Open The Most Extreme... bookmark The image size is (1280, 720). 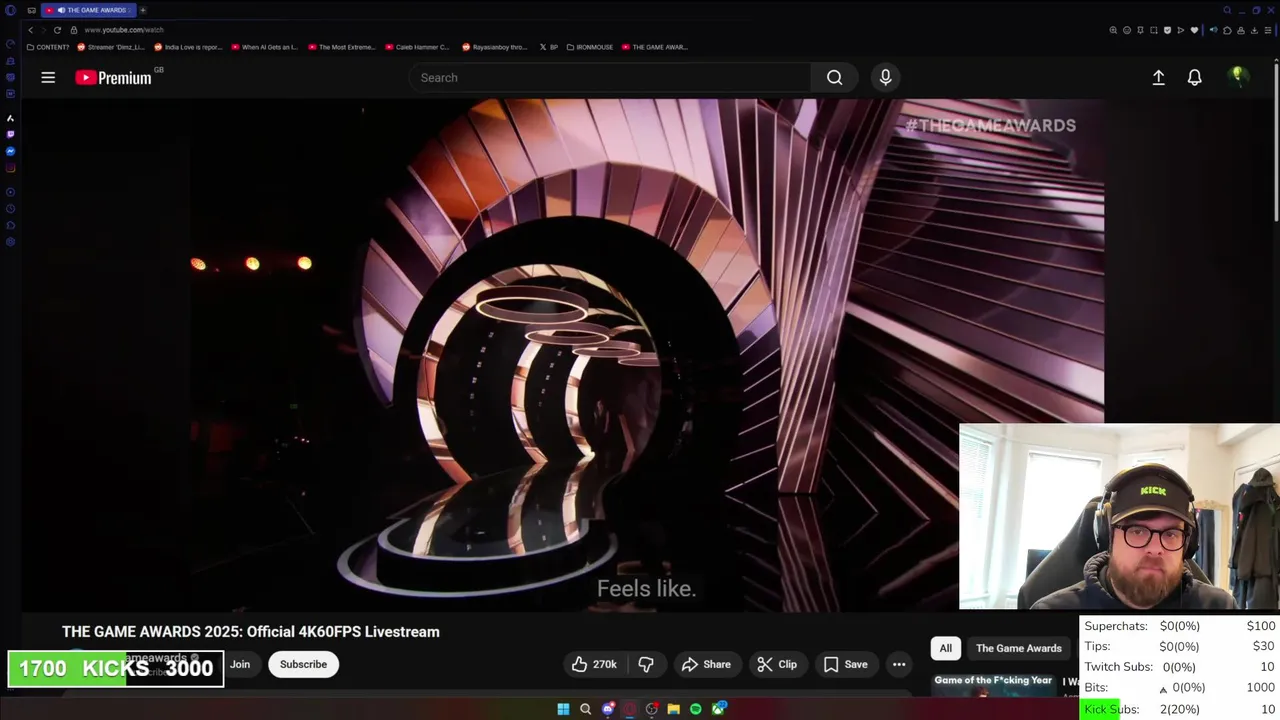(x=342, y=47)
